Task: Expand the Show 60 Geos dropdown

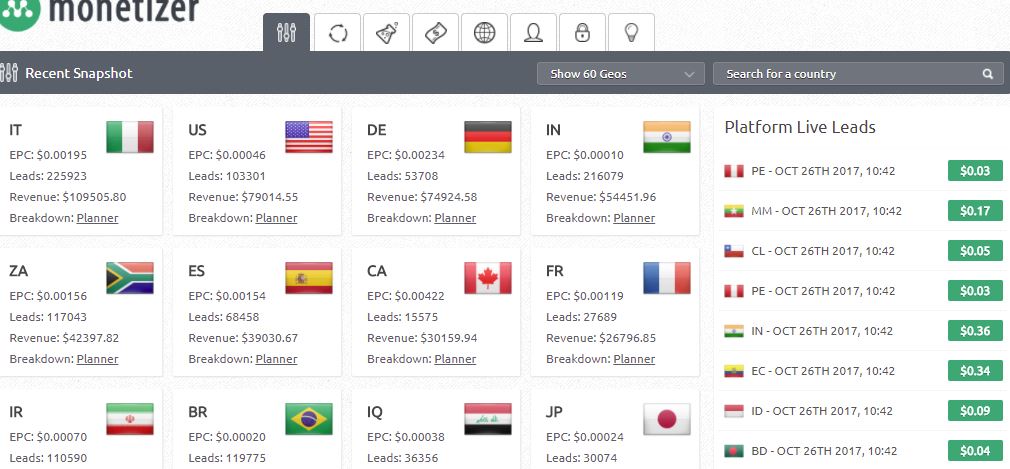Action: [x=620, y=74]
